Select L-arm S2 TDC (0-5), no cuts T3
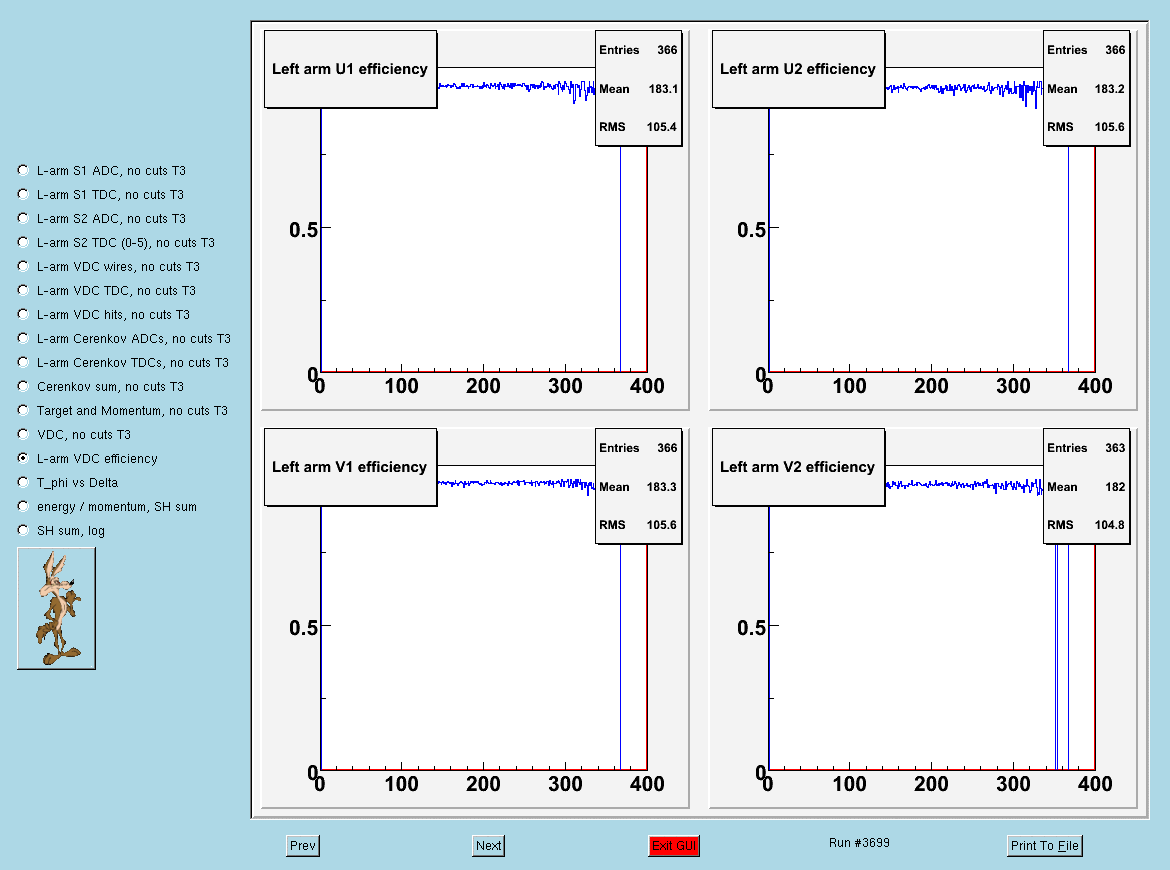The height and width of the screenshot is (870, 1170). (23, 242)
